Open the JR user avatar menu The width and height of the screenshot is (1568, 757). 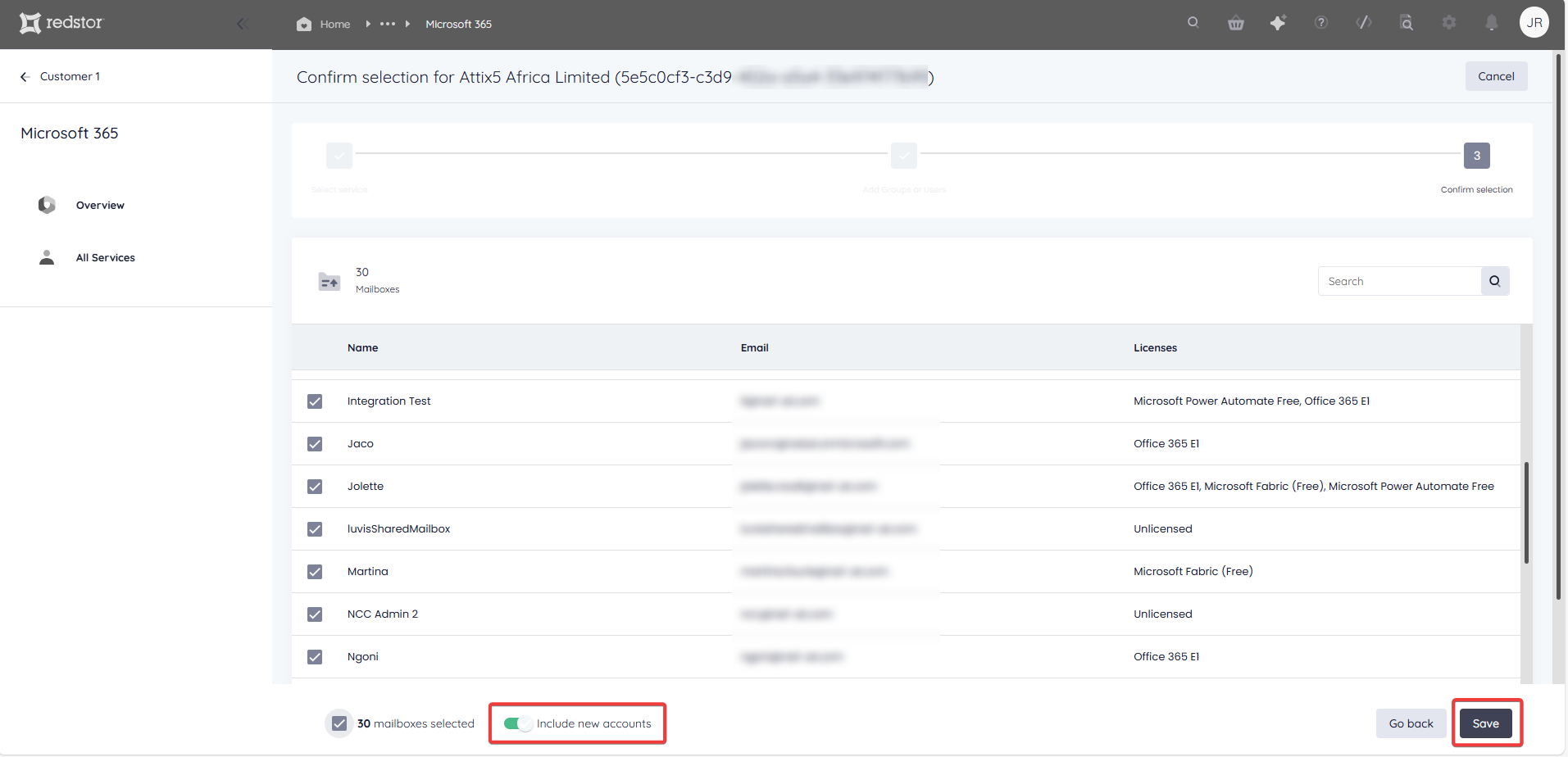(1534, 23)
